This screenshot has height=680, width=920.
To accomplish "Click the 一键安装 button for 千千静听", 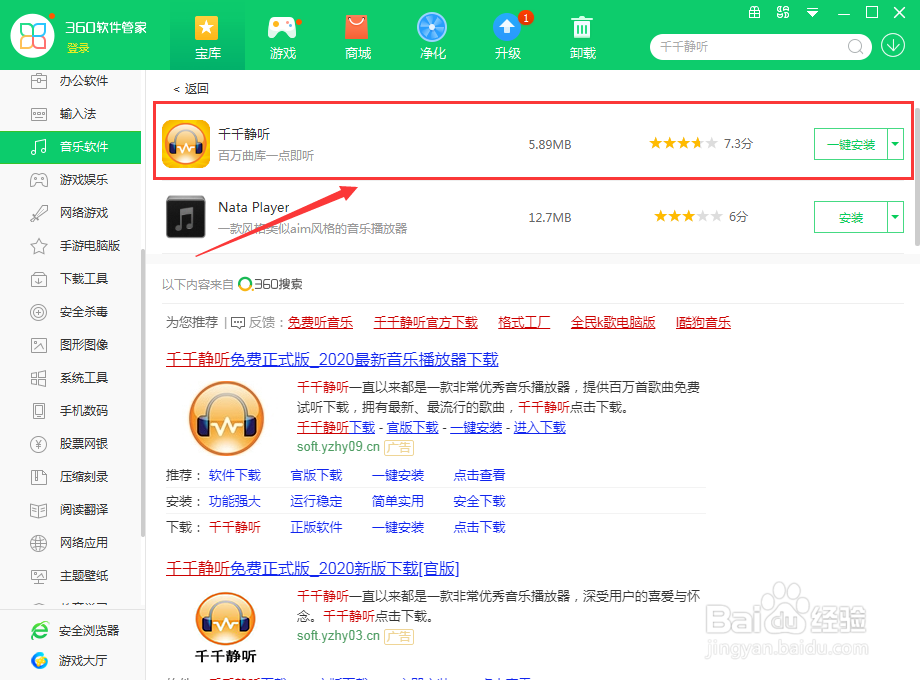I will pos(851,144).
